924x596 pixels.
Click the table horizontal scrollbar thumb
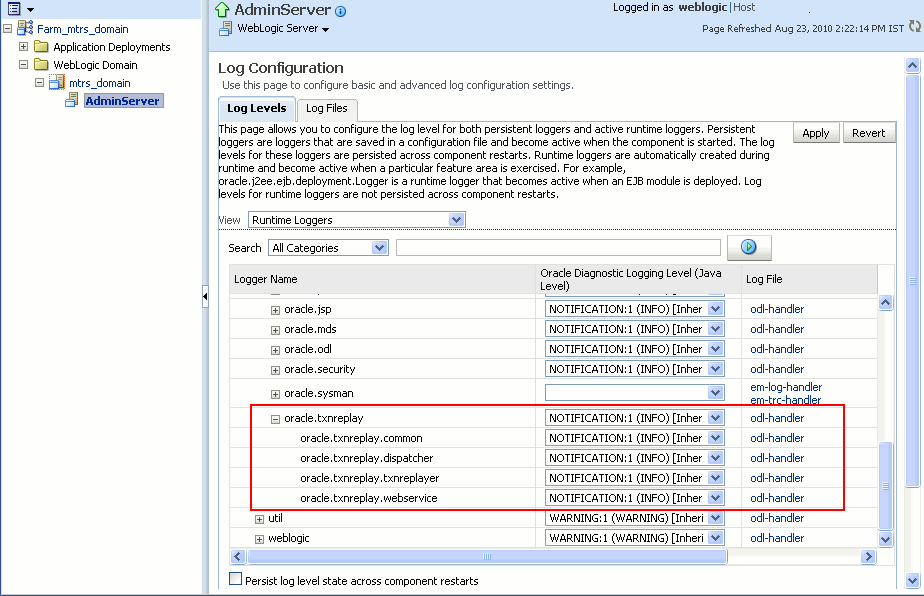point(487,557)
